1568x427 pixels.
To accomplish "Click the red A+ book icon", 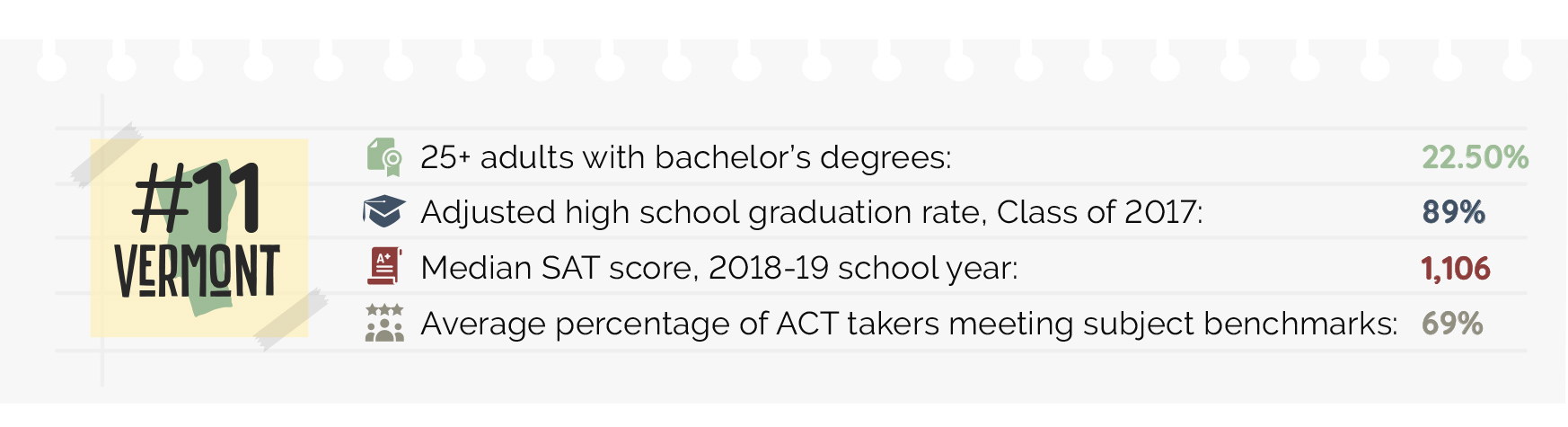I will click(x=384, y=267).
